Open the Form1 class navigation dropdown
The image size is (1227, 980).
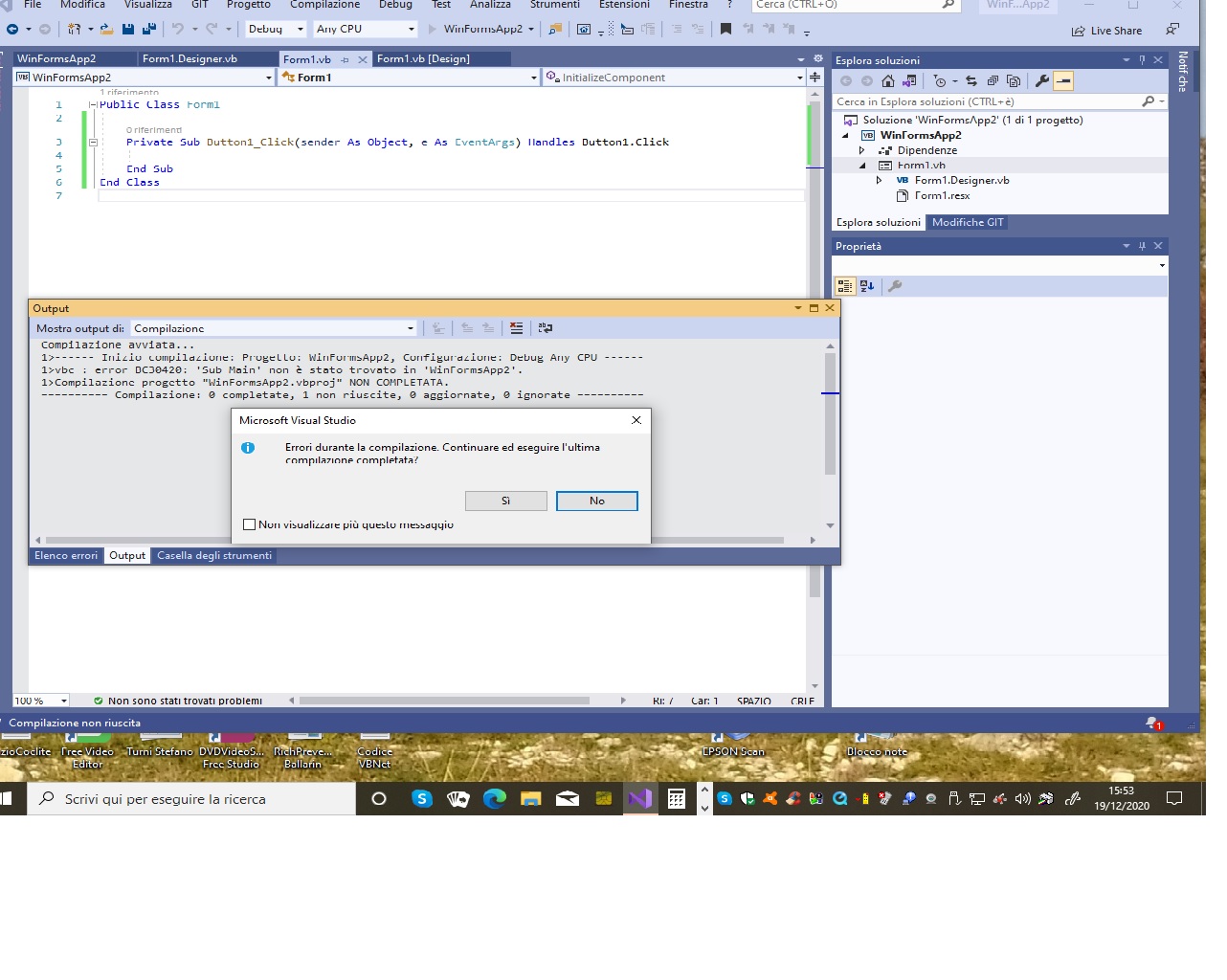tap(409, 78)
